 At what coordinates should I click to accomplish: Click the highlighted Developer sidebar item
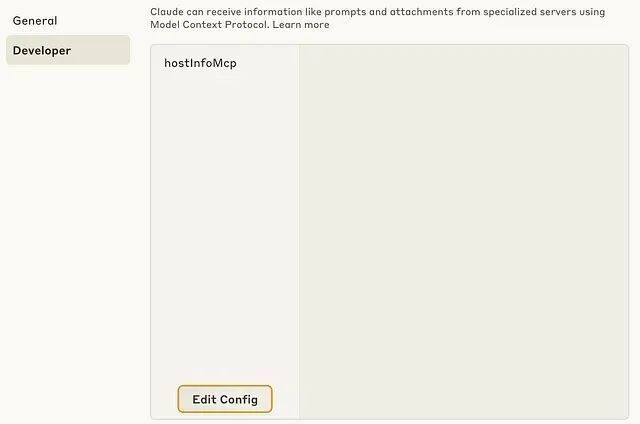(42, 51)
